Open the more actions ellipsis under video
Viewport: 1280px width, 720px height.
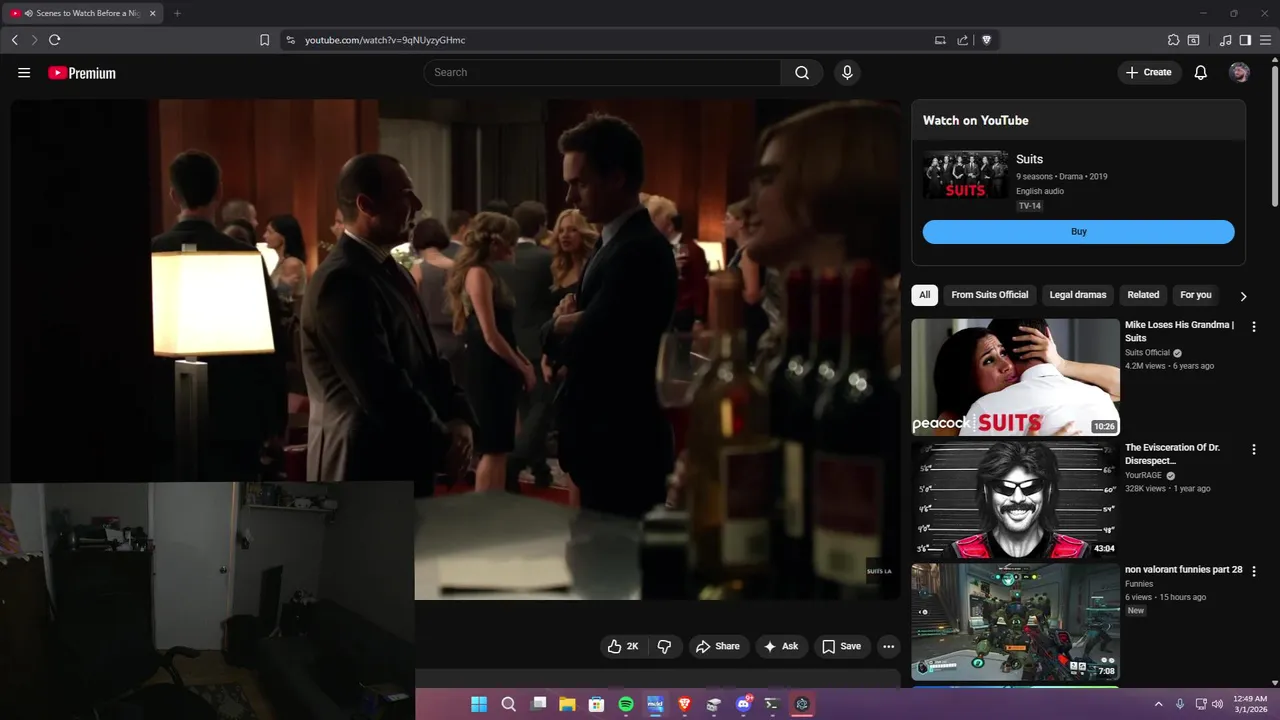pos(888,646)
